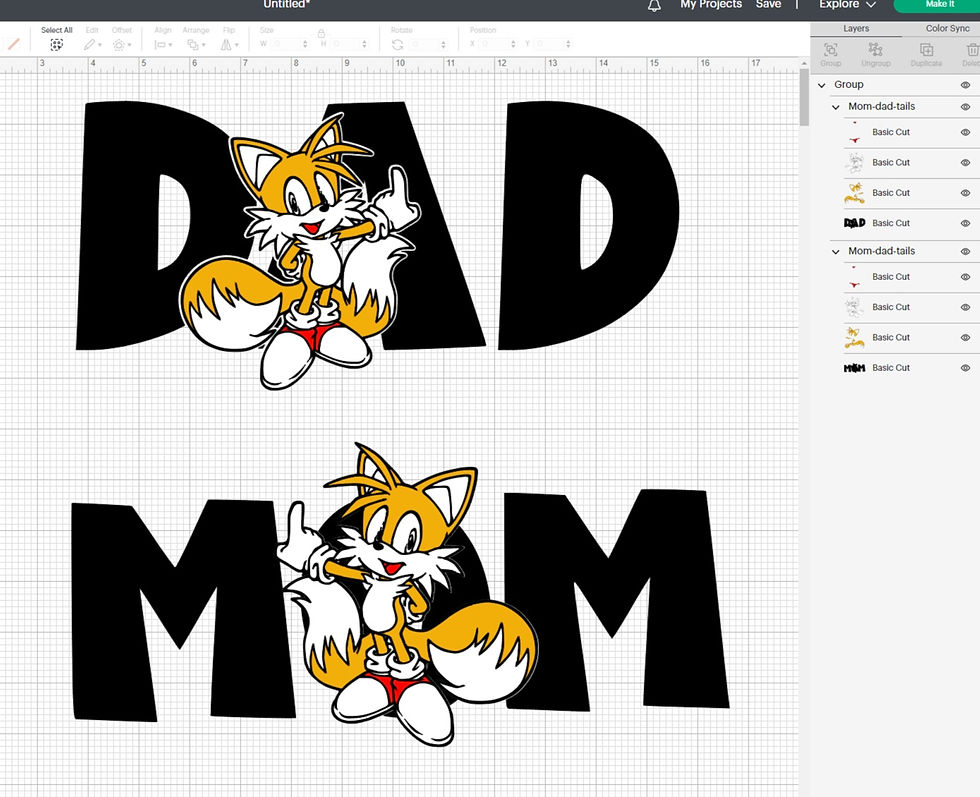
Task: Hide the second Mom-dad-tails group
Action: (966, 251)
